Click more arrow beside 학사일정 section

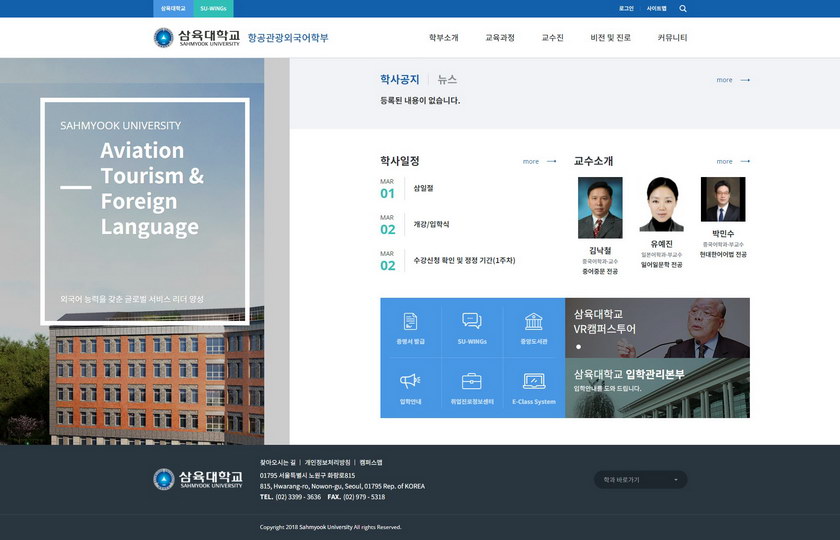point(539,161)
